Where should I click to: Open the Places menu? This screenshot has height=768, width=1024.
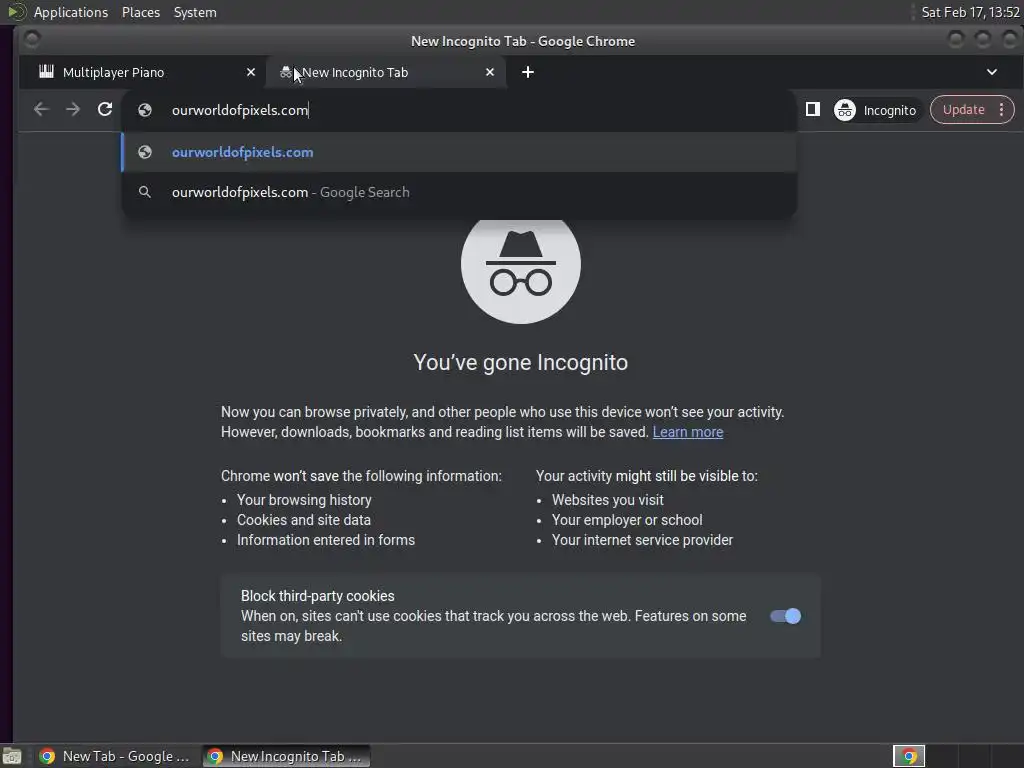point(141,12)
